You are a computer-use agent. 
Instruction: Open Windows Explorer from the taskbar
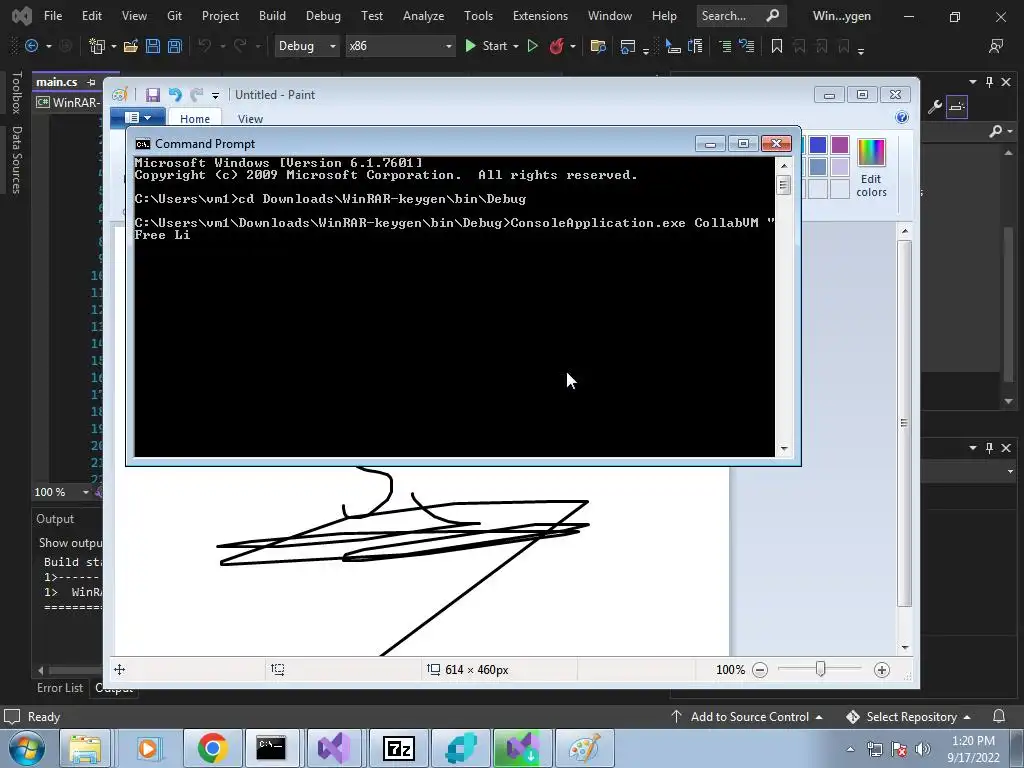pos(86,748)
